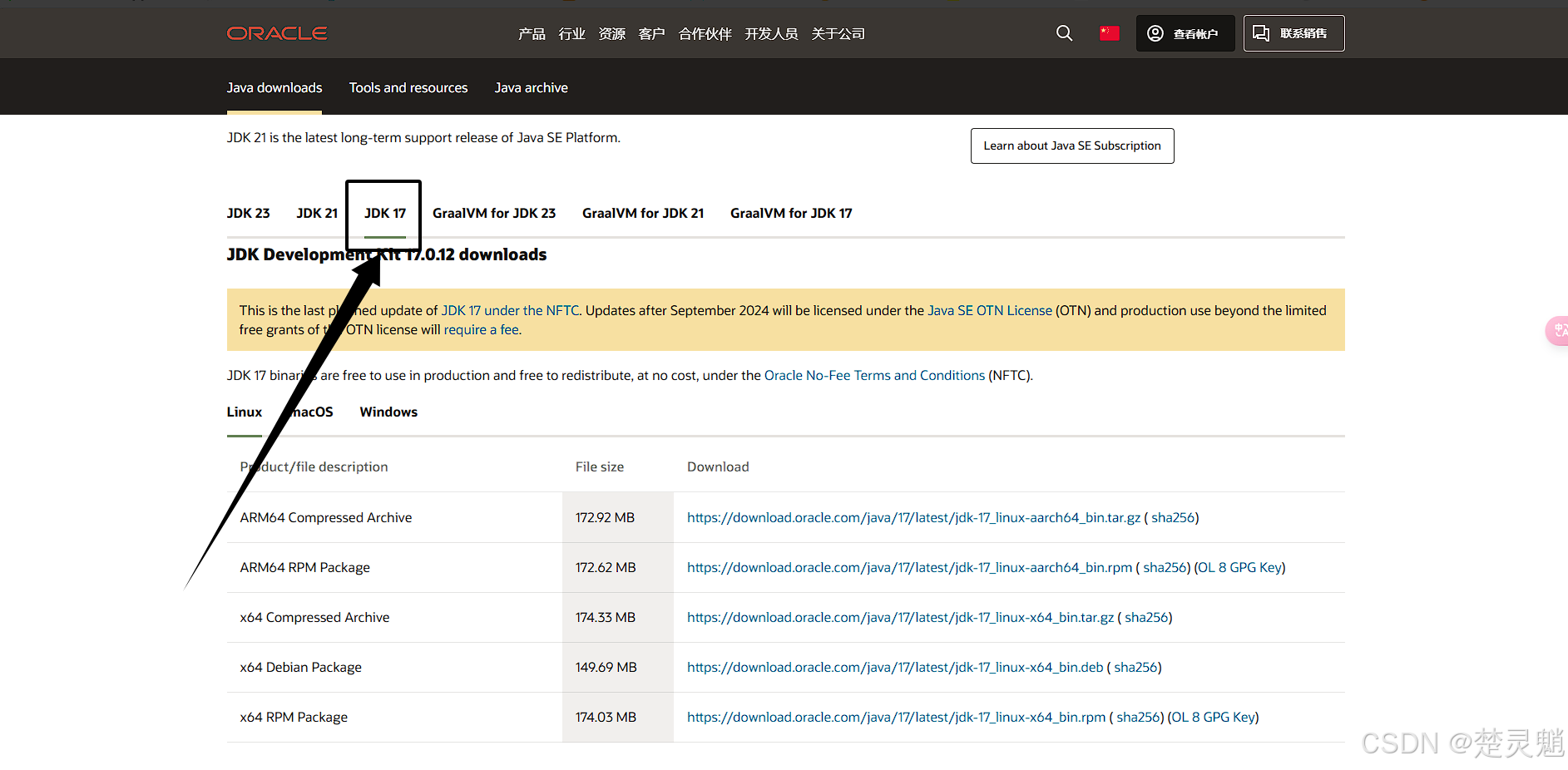The width and height of the screenshot is (1568, 770).
Task: Download jdk-17_linux-x64_bin.tar.gz
Action: (x=900, y=617)
